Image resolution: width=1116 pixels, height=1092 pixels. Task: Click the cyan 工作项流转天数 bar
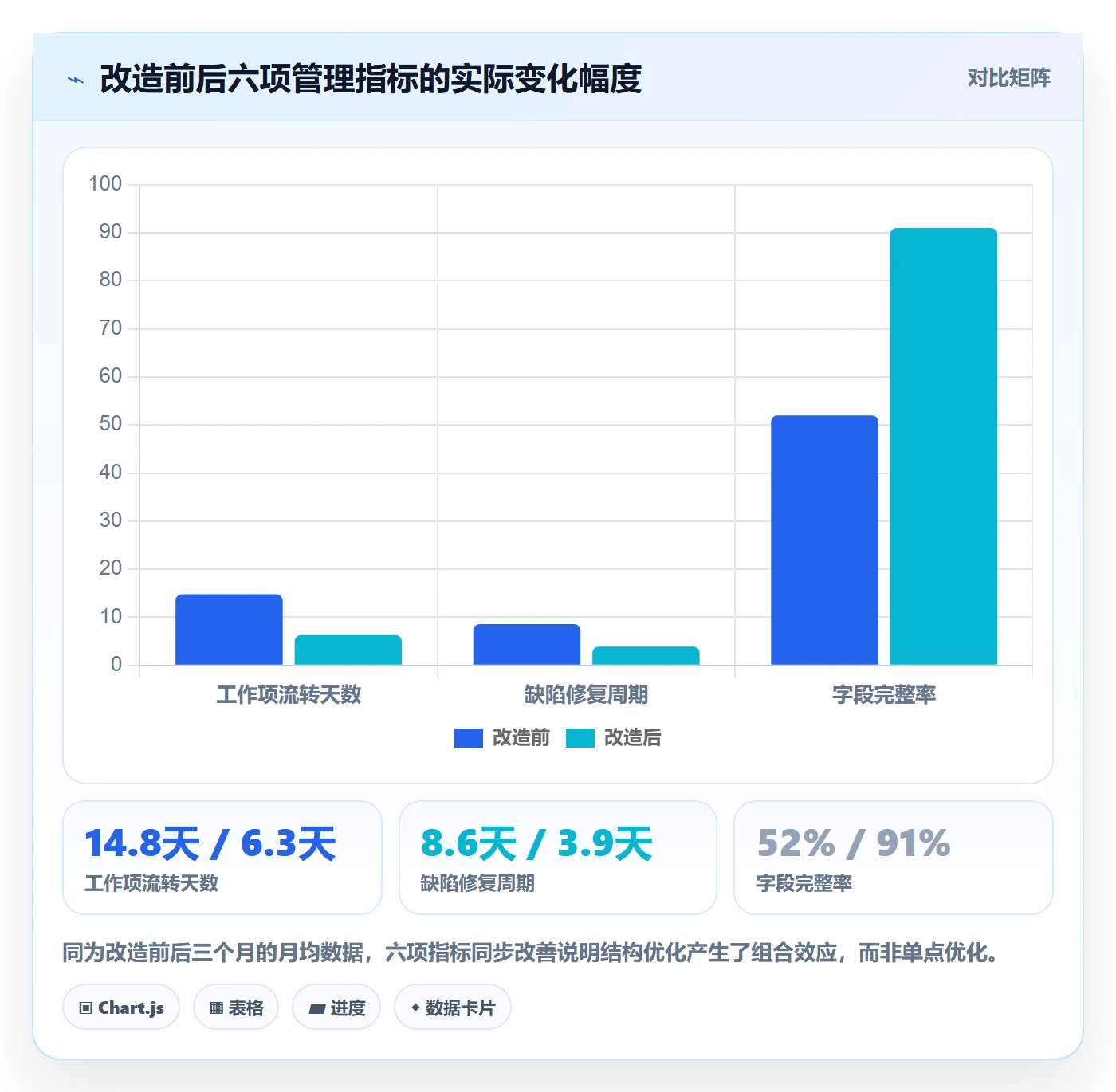(348, 650)
